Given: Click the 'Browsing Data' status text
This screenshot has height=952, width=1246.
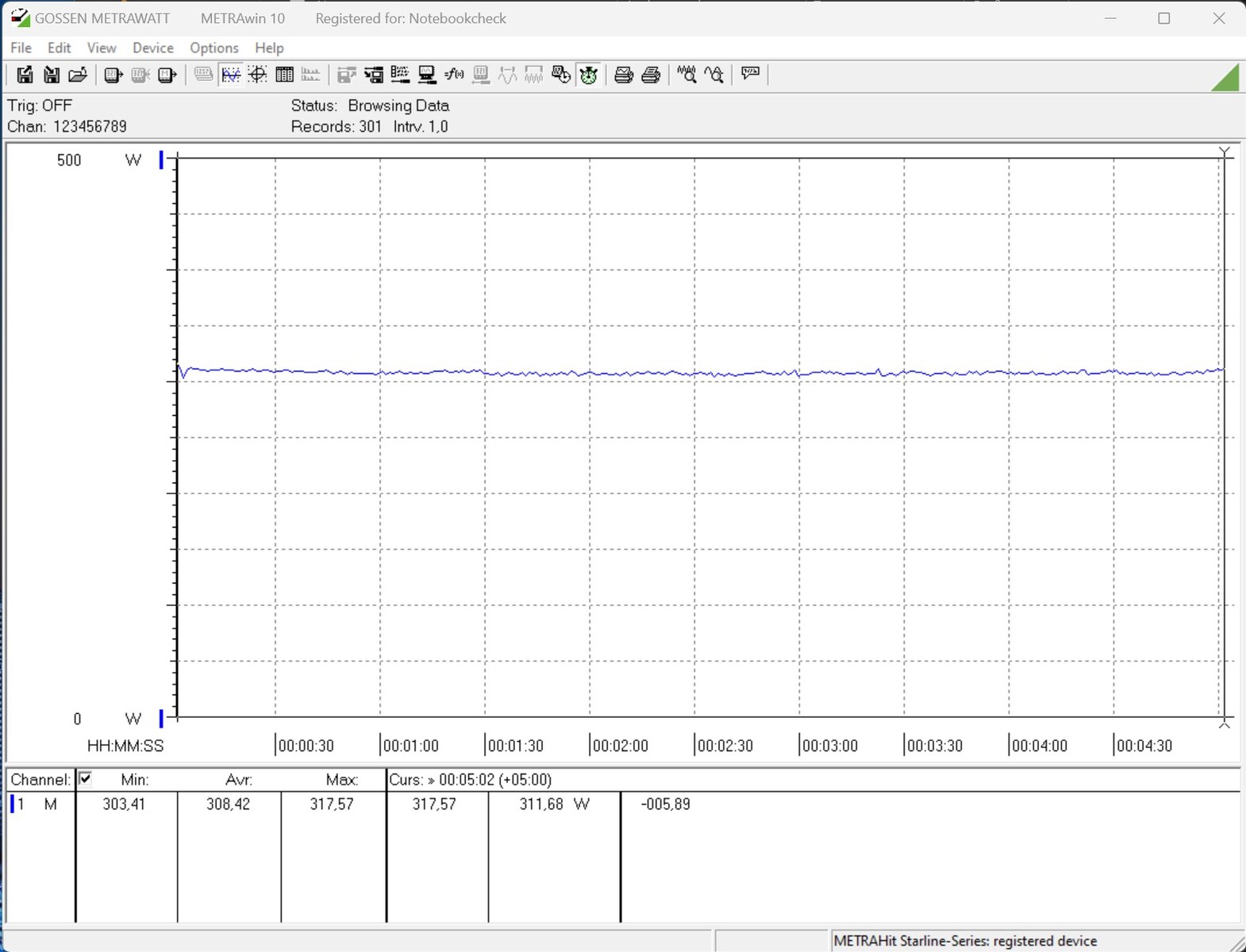Looking at the screenshot, I should point(398,106).
